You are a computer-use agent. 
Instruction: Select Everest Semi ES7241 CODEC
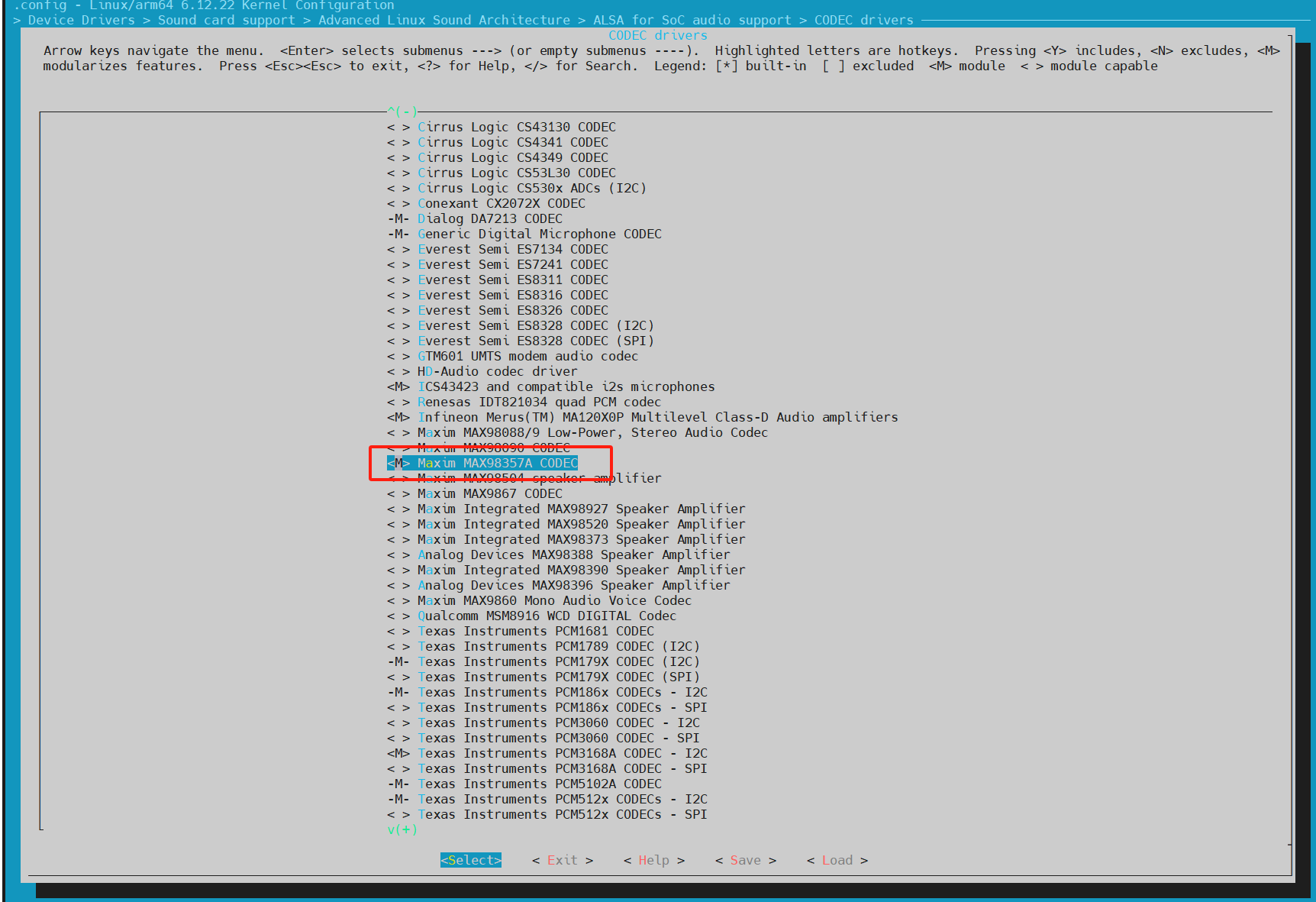pyautogui.click(x=498, y=264)
